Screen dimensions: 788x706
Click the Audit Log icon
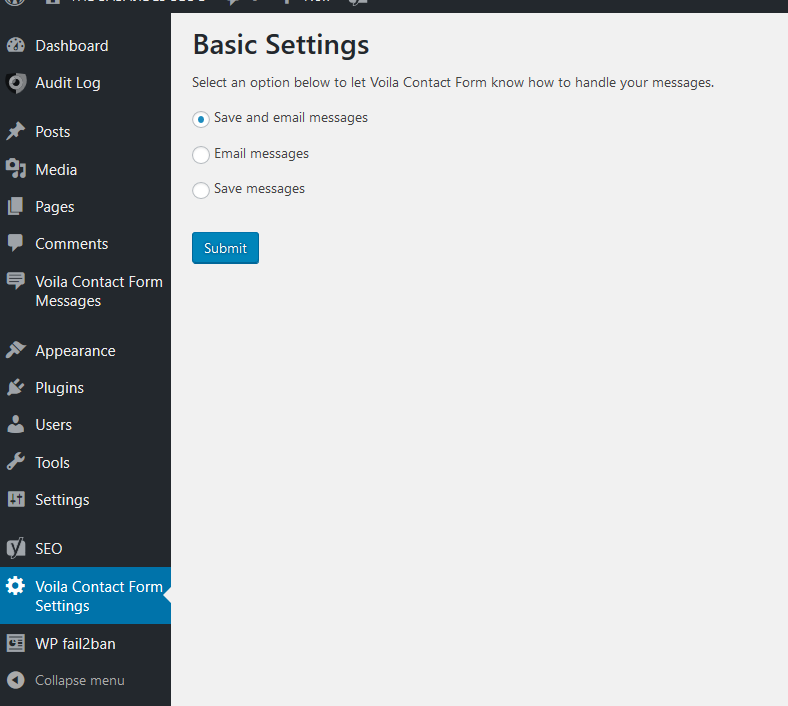[15, 83]
